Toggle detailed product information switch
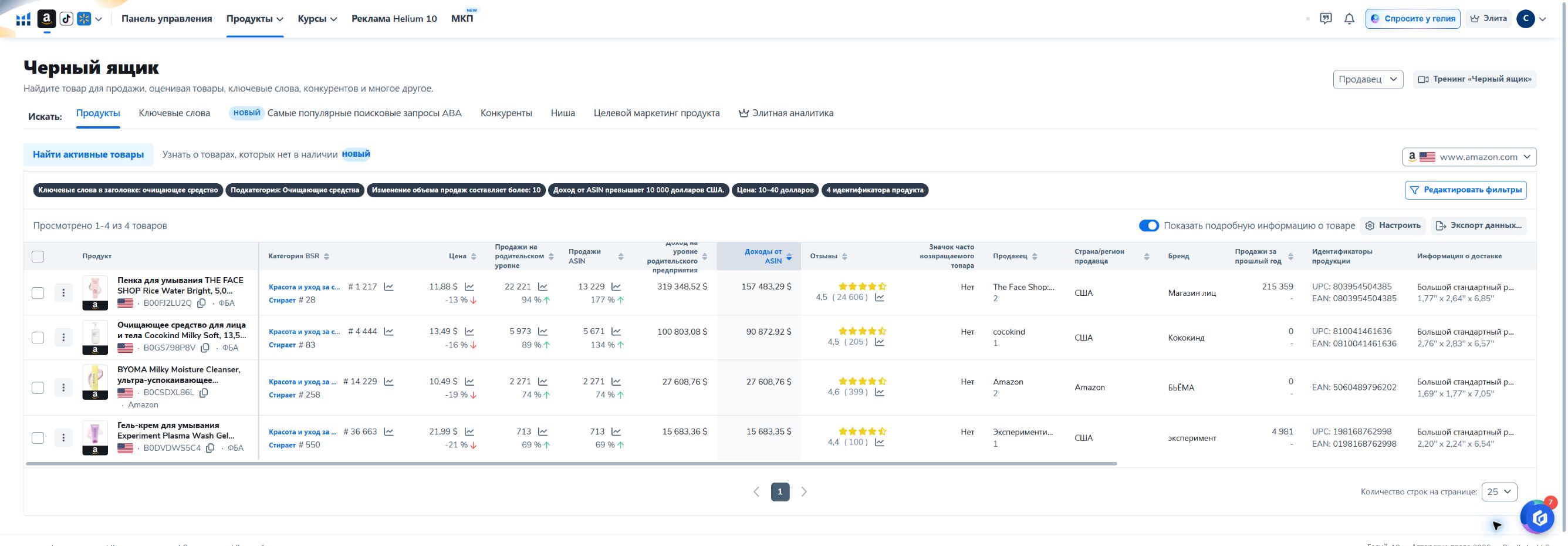The width and height of the screenshot is (1568, 546). point(1148,226)
